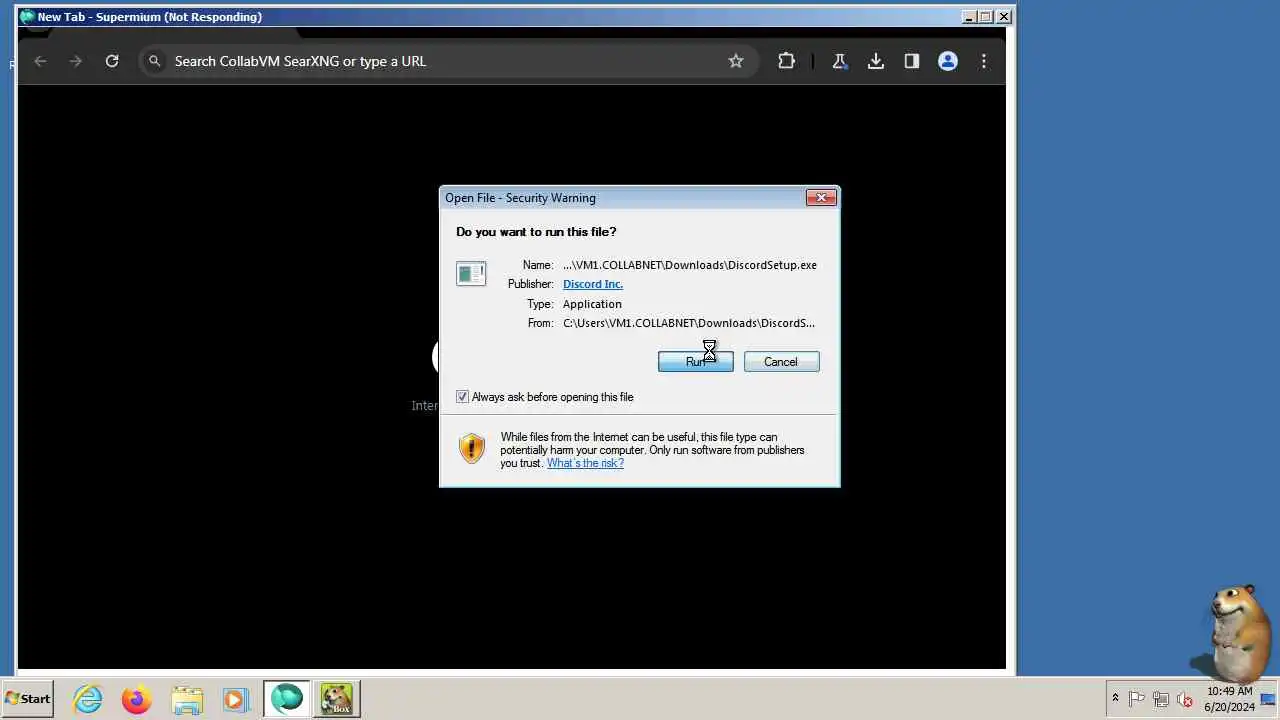Viewport: 1280px width, 720px height.
Task: Uncheck Always ask before opening this file
Action: [462, 397]
